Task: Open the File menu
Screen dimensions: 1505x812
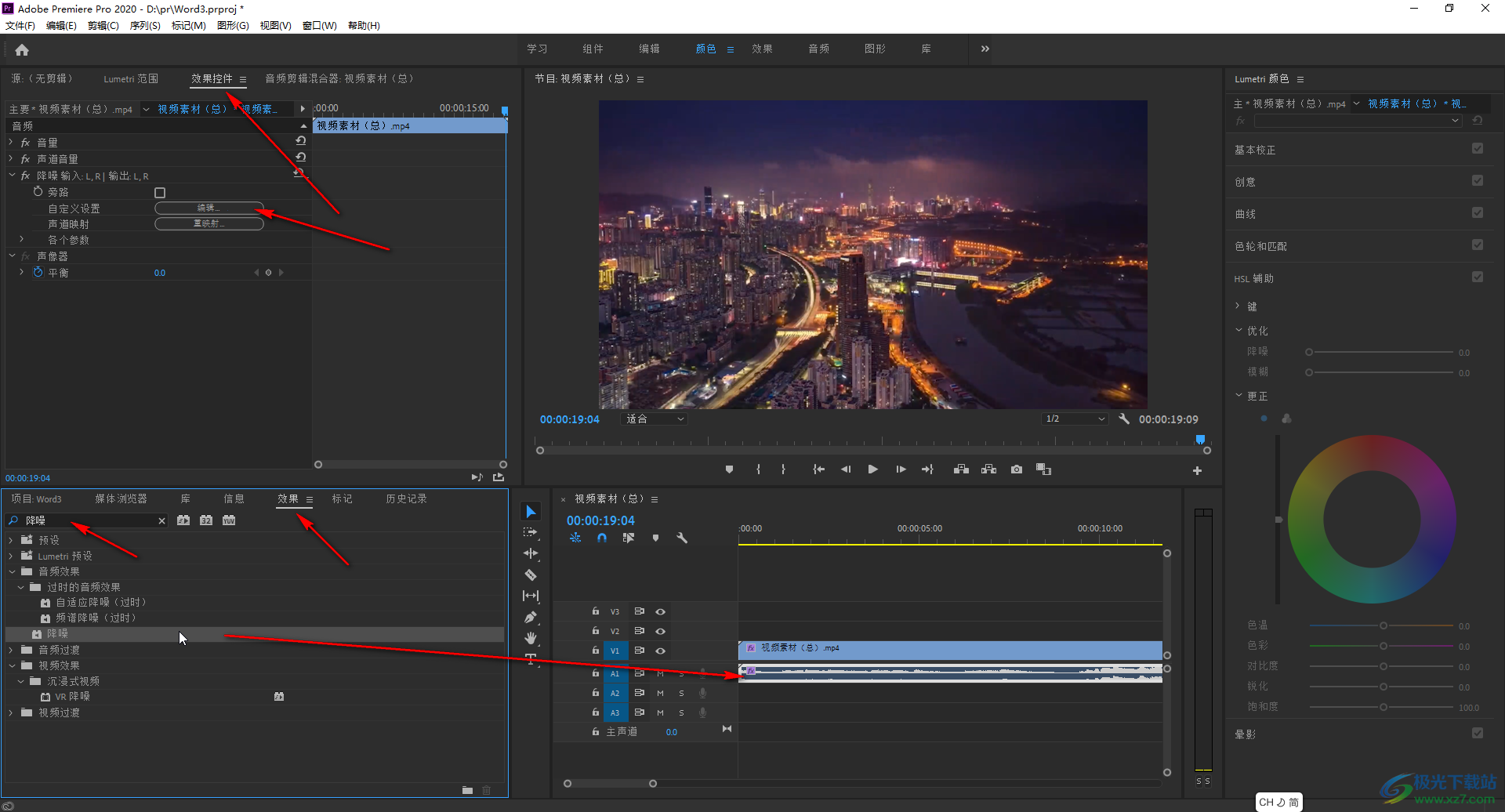Action: point(20,25)
